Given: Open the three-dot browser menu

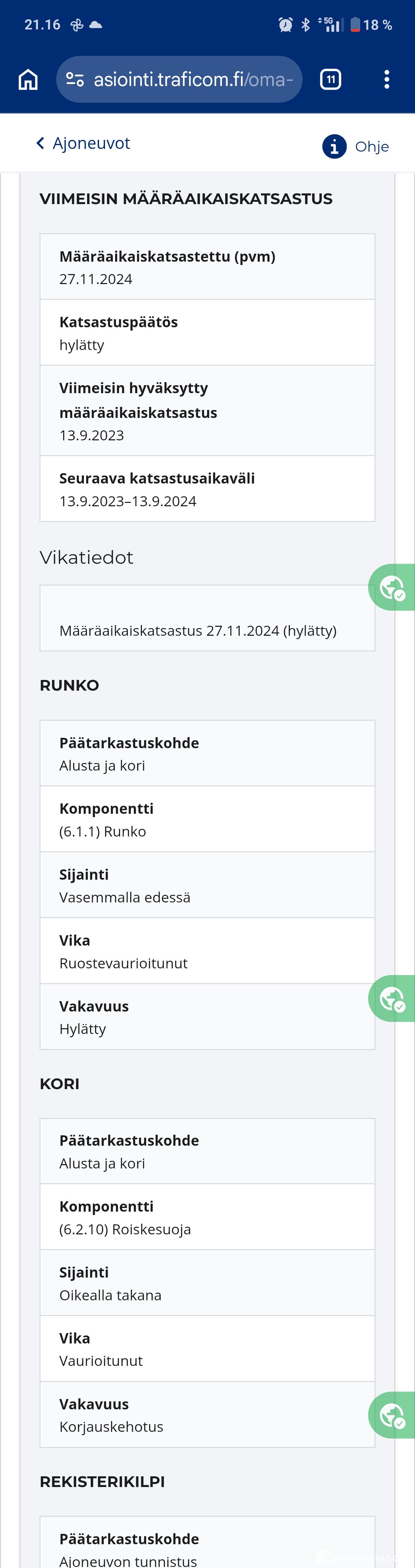Looking at the screenshot, I should (x=387, y=80).
